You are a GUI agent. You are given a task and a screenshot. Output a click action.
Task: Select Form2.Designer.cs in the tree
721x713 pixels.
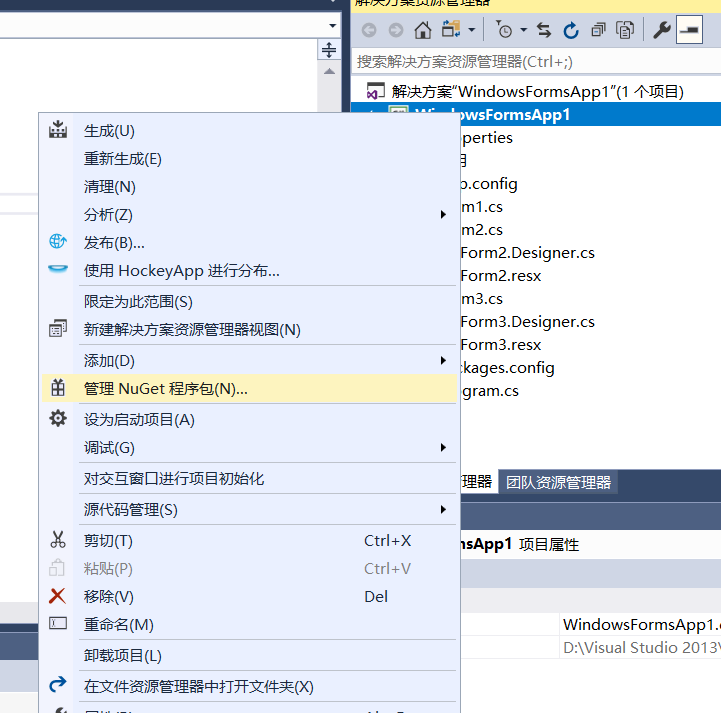tap(527, 253)
